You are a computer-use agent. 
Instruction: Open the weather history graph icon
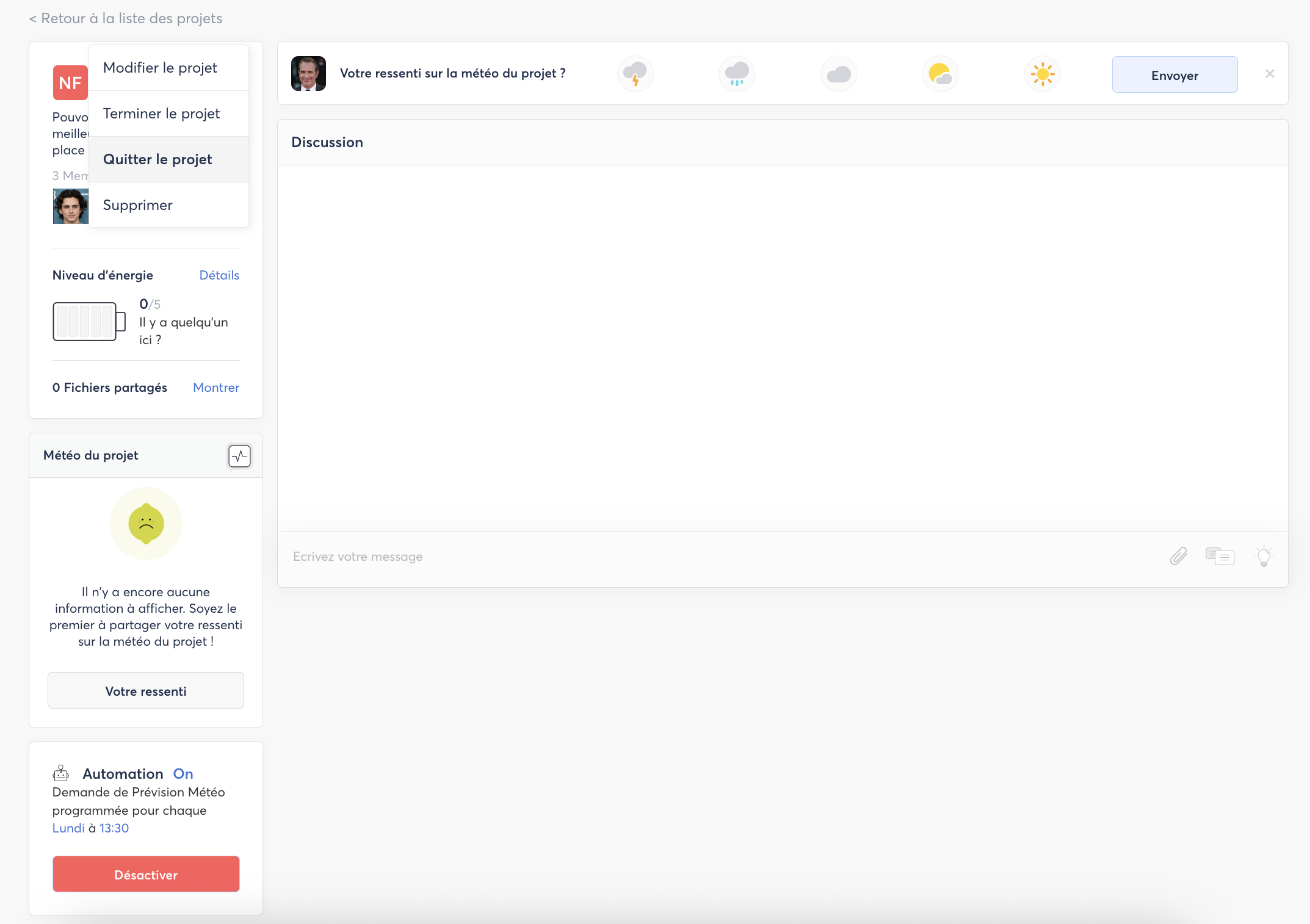click(x=239, y=456)
